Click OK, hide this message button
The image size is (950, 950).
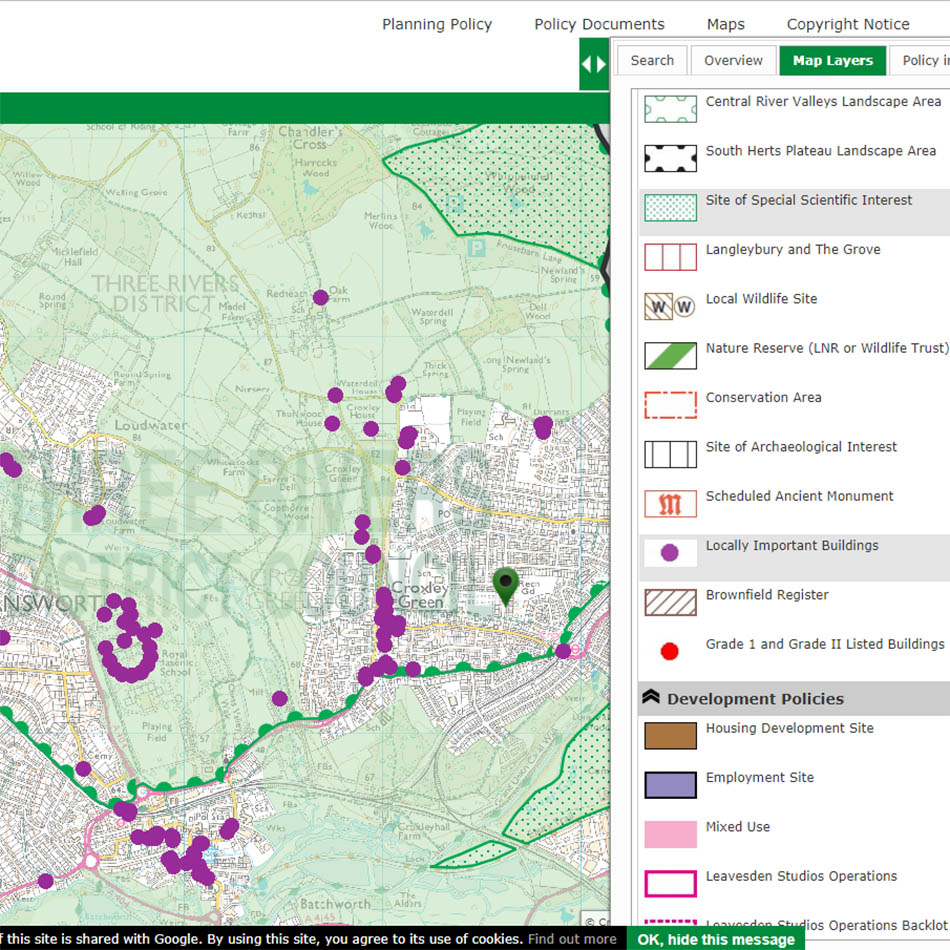[x=715, y=939]
